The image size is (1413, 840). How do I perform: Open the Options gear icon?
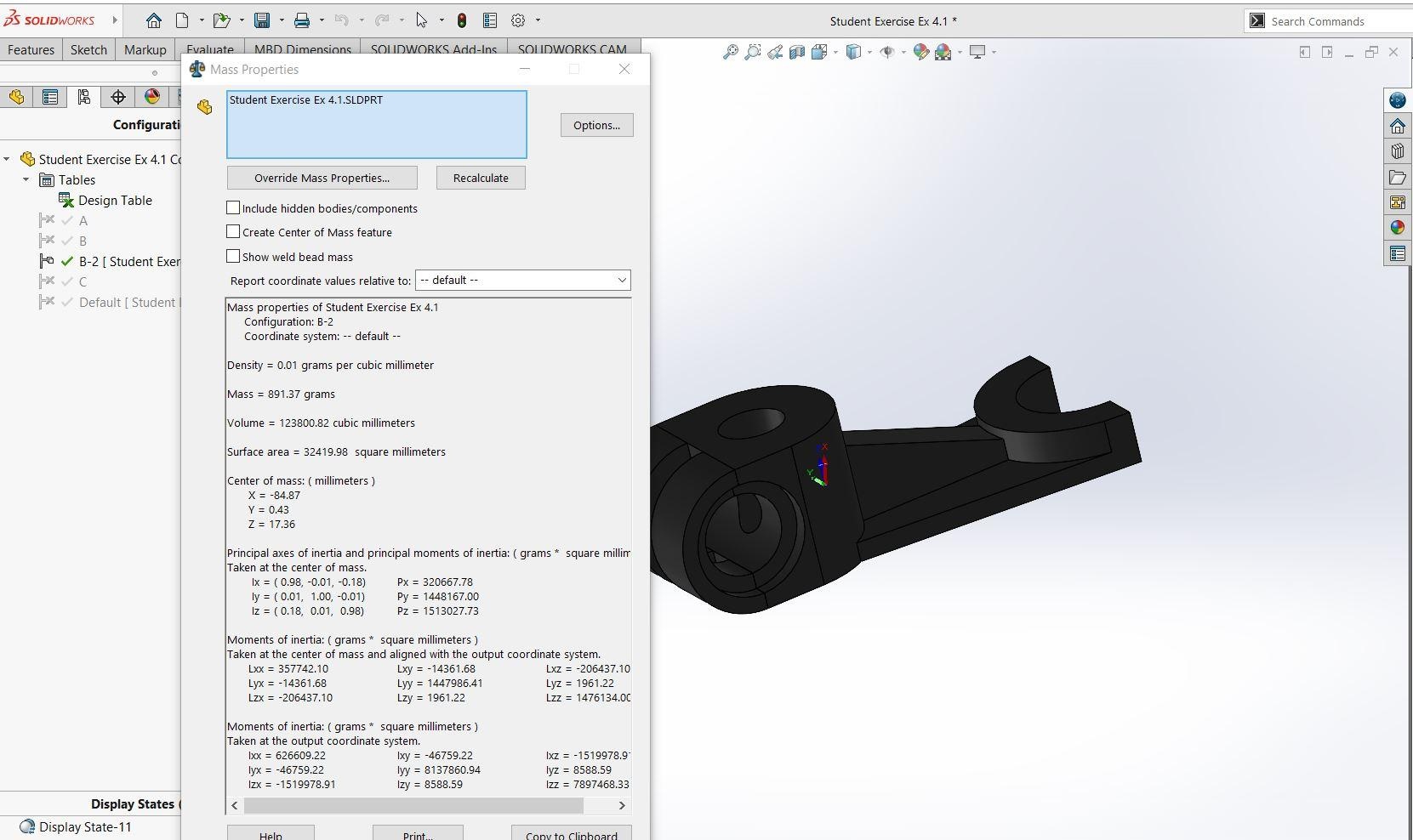pyautogui.click(x=518, y=20)
